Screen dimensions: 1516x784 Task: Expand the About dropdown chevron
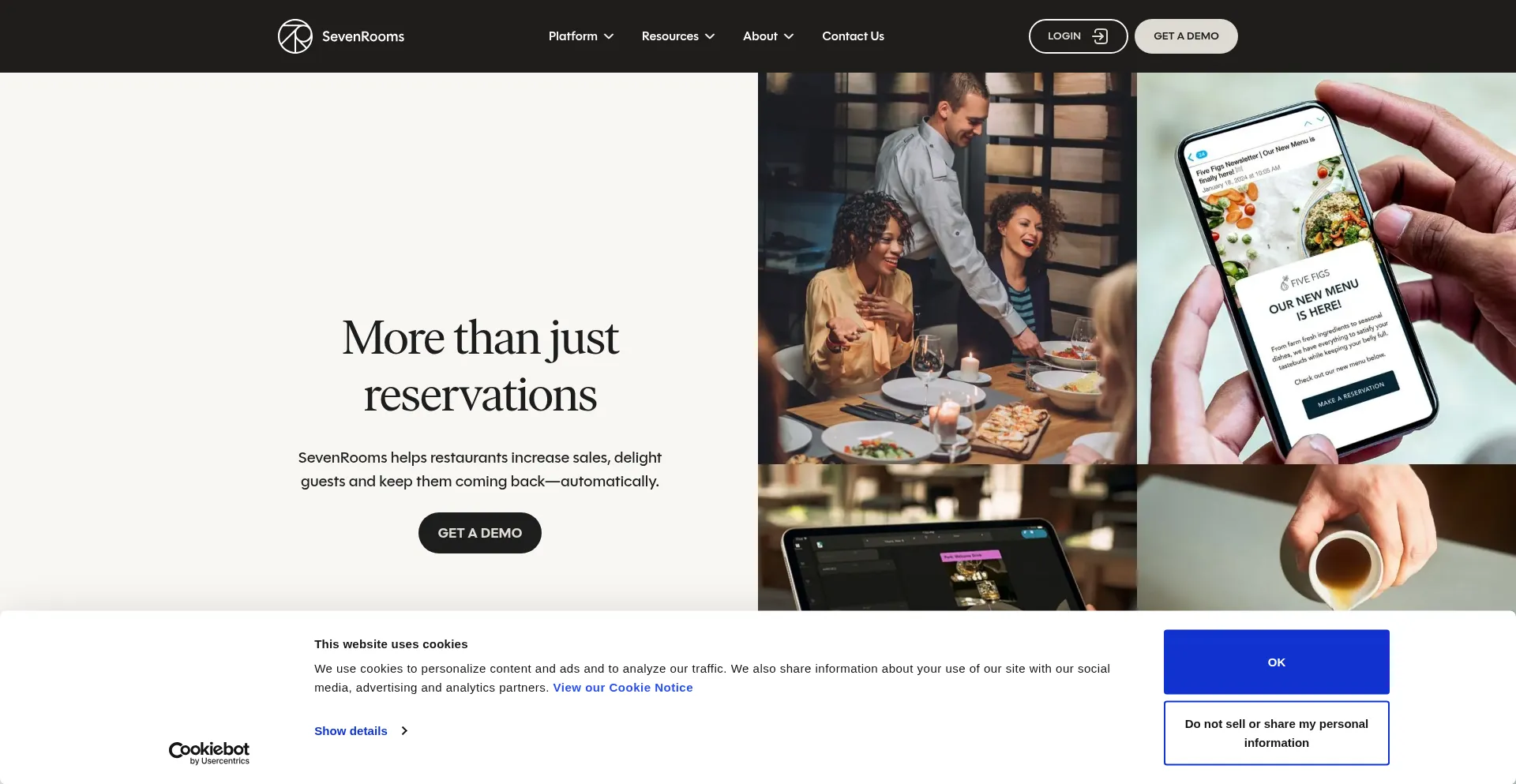(789, 36)
